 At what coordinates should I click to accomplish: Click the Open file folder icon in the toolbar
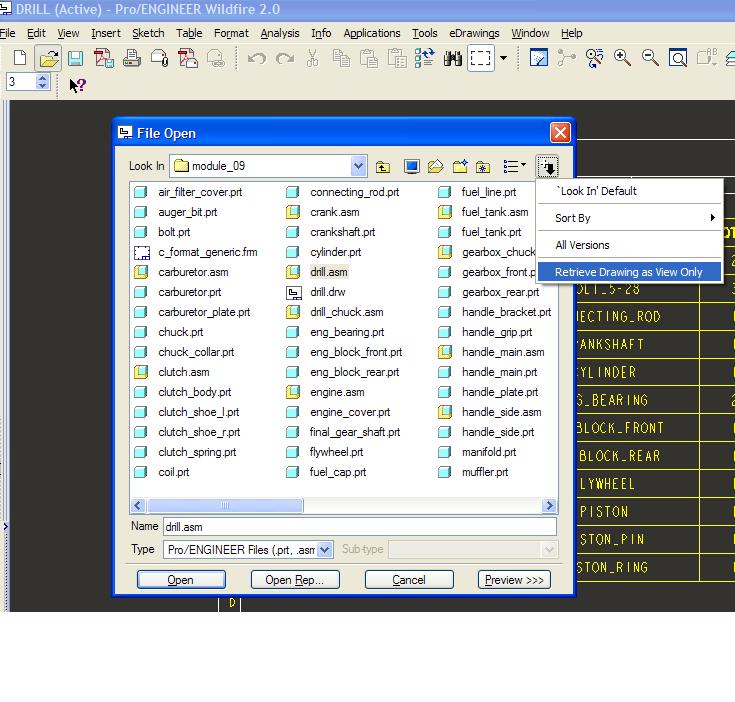coord(48,59)
